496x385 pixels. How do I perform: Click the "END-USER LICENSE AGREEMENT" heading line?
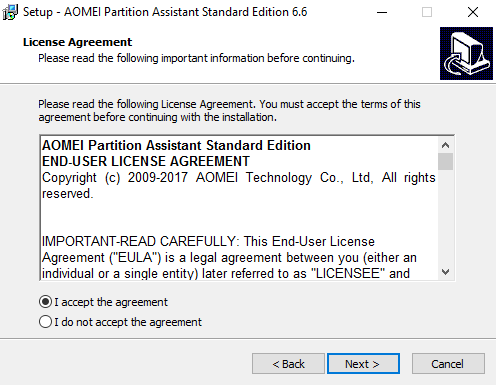146,161
